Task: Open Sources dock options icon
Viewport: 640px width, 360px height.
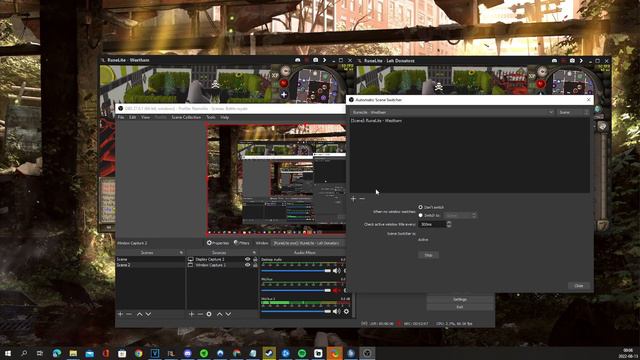Action: click(x=254, y=253)
